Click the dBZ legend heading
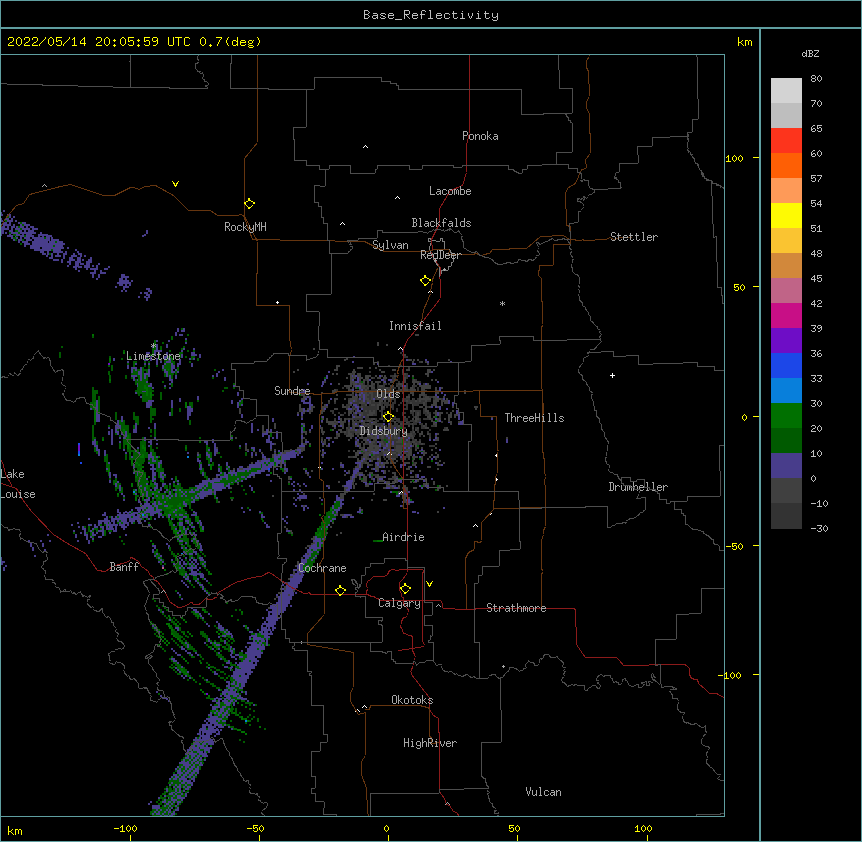This screenshot has width=862, height=842. tap(810, 53)
